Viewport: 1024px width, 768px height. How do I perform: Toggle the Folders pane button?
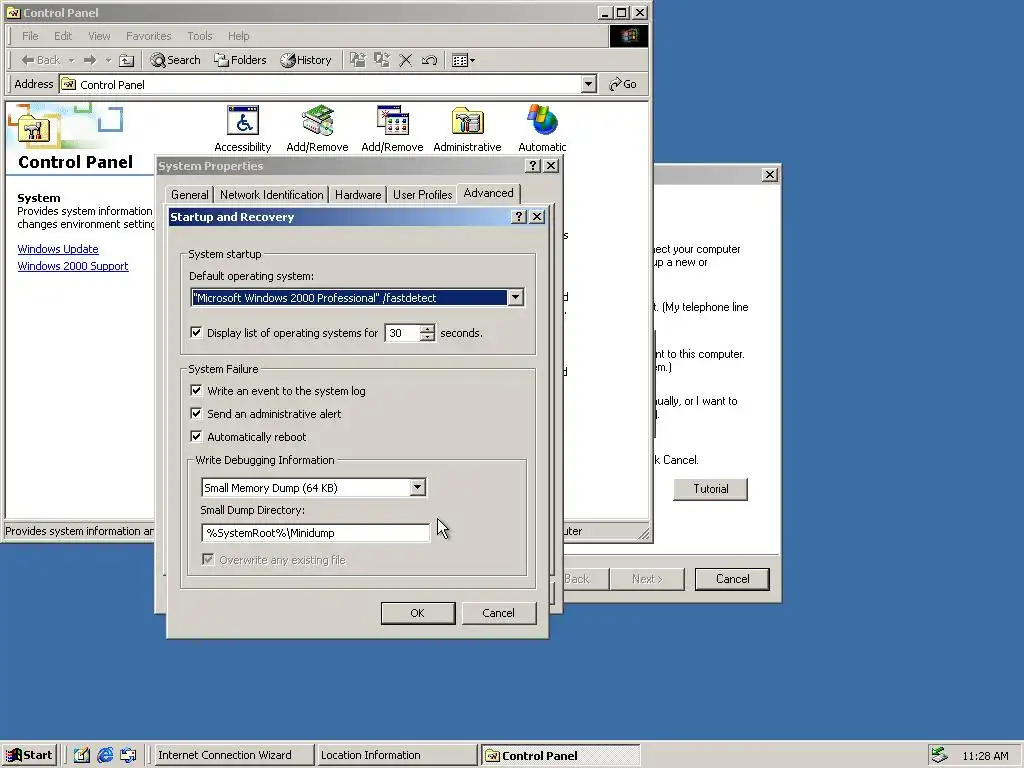point(240,60)
